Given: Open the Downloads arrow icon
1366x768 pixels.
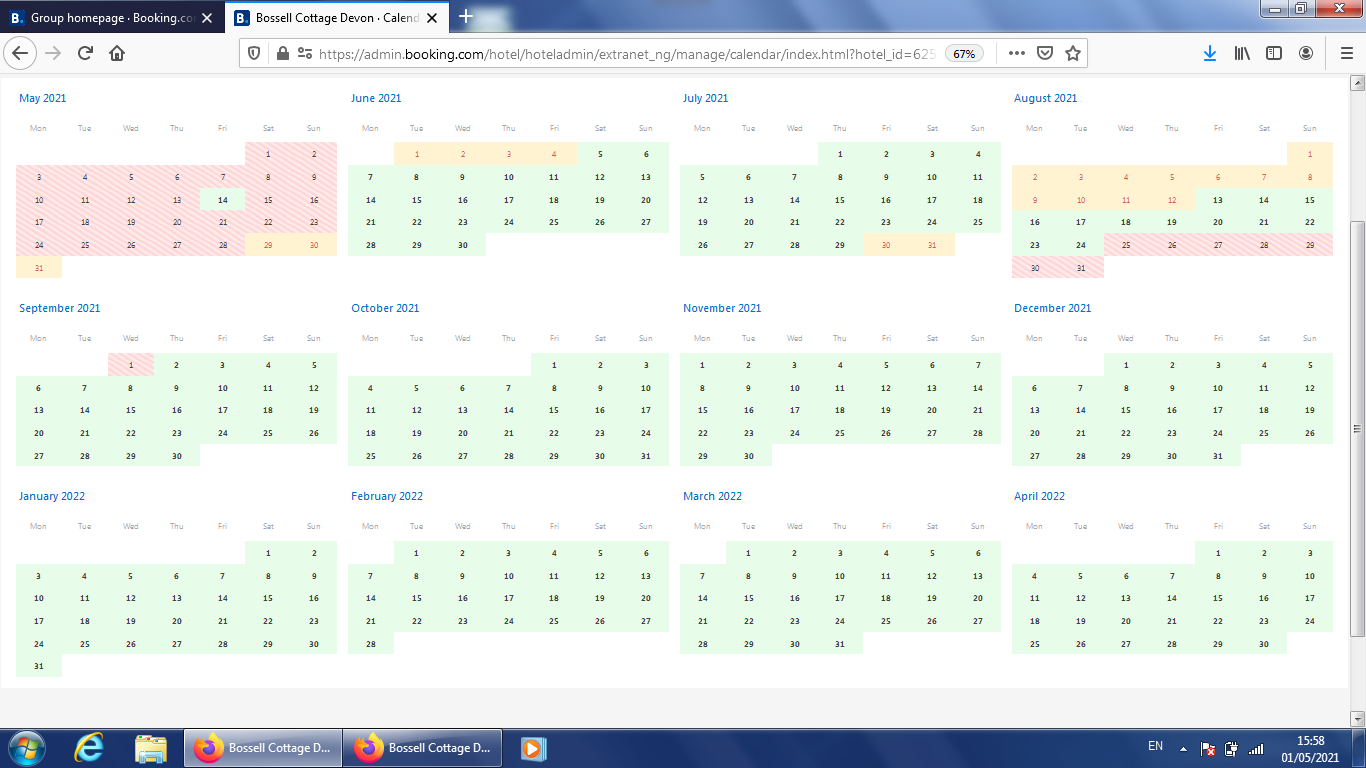Looking at the screenshot, I should [x=1210, y=54].
